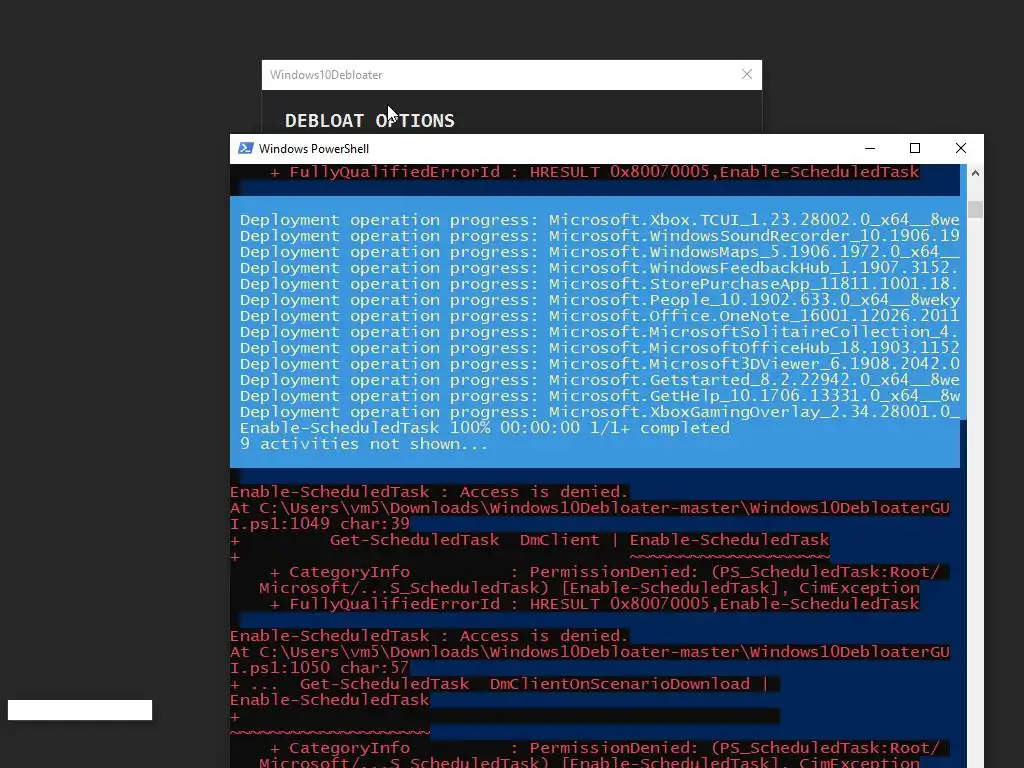This screenshot has width=1024, height=768.
Task: Click the error line mentioning I.ps1:1049 char:39
Action: (320, 524)
